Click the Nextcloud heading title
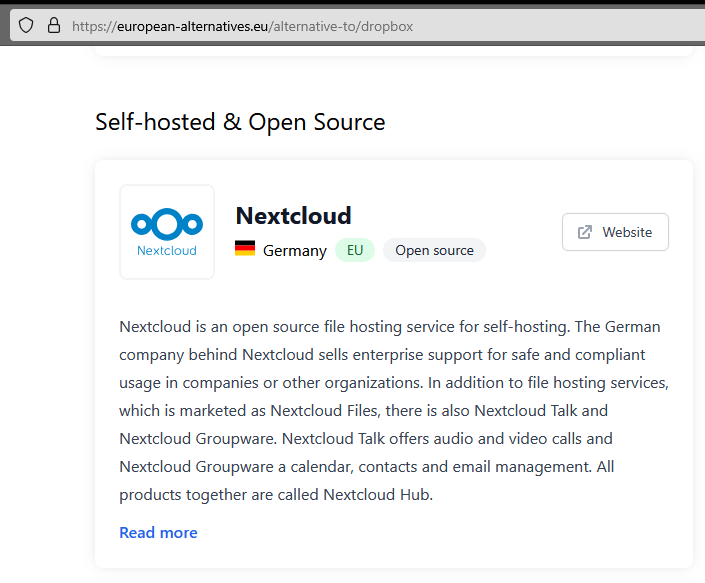Image resolution: width=705 pixels, height=583 pixels. coord(294,216)
